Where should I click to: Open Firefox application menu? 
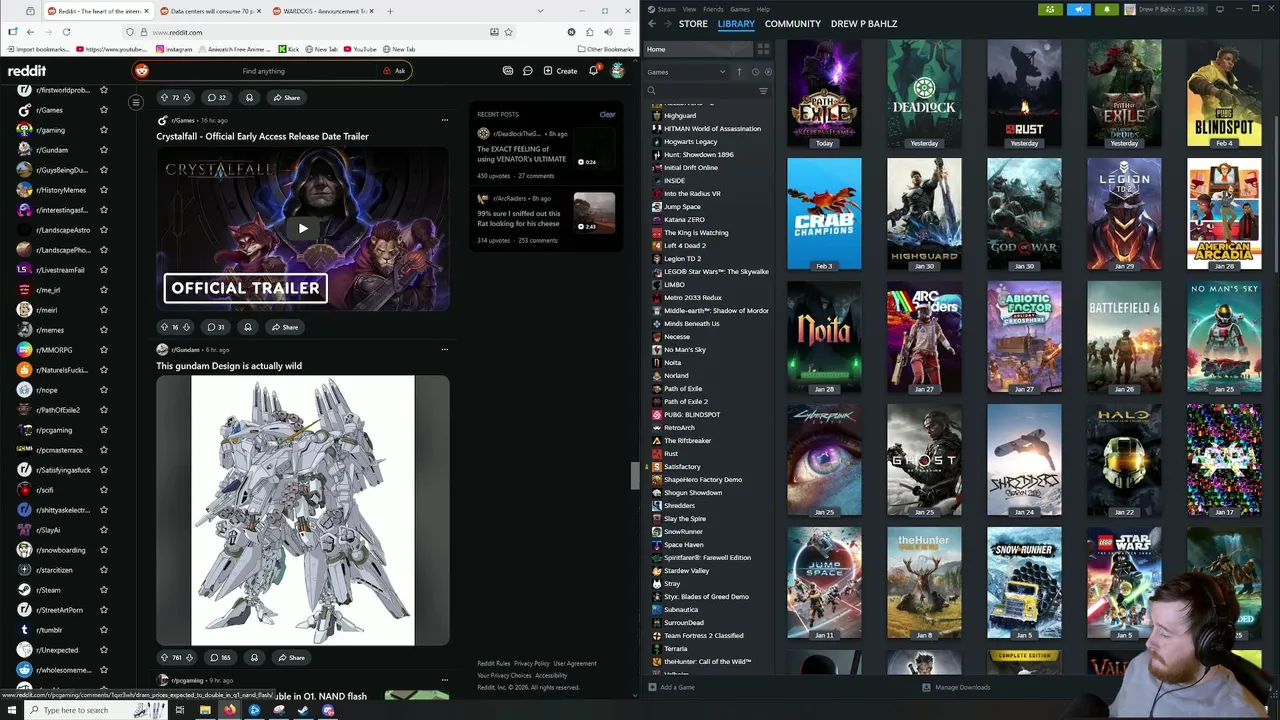(x=625, y=32)
